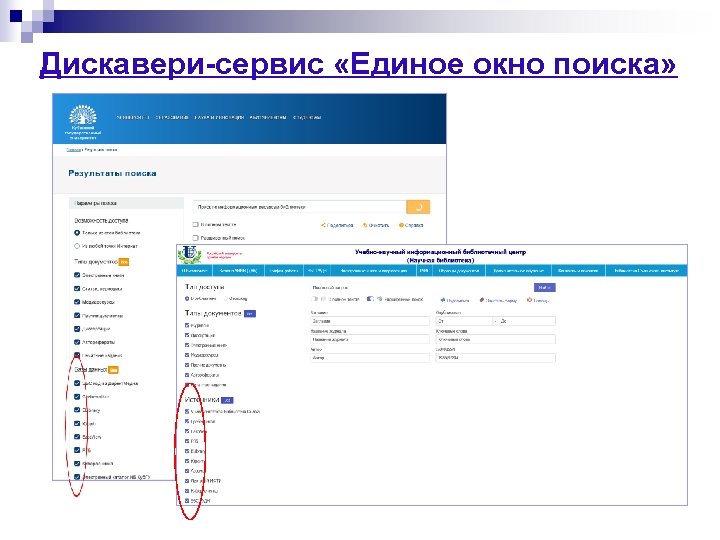Click the orange search button beside the search field
The image size is (720, 540).
[x=418, y=207]
